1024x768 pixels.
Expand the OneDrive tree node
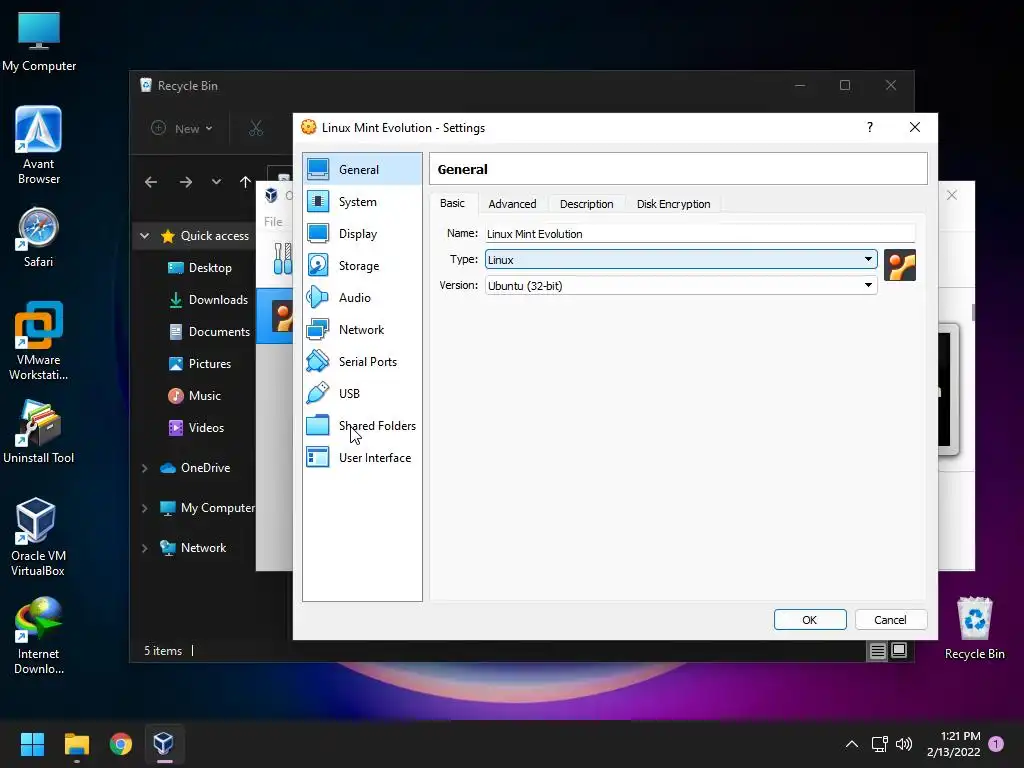(144, 468)
